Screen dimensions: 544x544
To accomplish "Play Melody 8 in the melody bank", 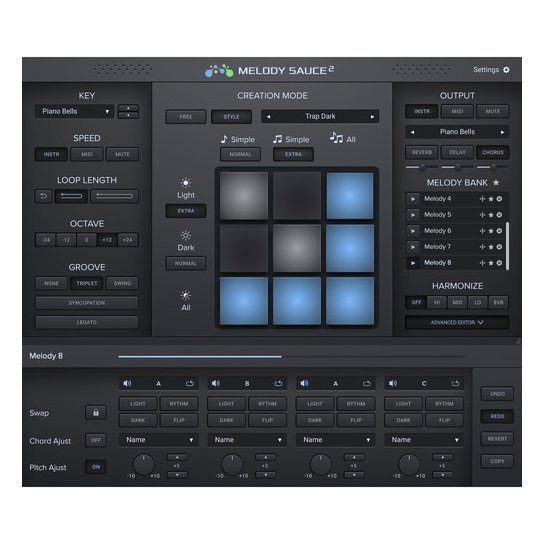I will pyautogui.click(x=413, y=263).
